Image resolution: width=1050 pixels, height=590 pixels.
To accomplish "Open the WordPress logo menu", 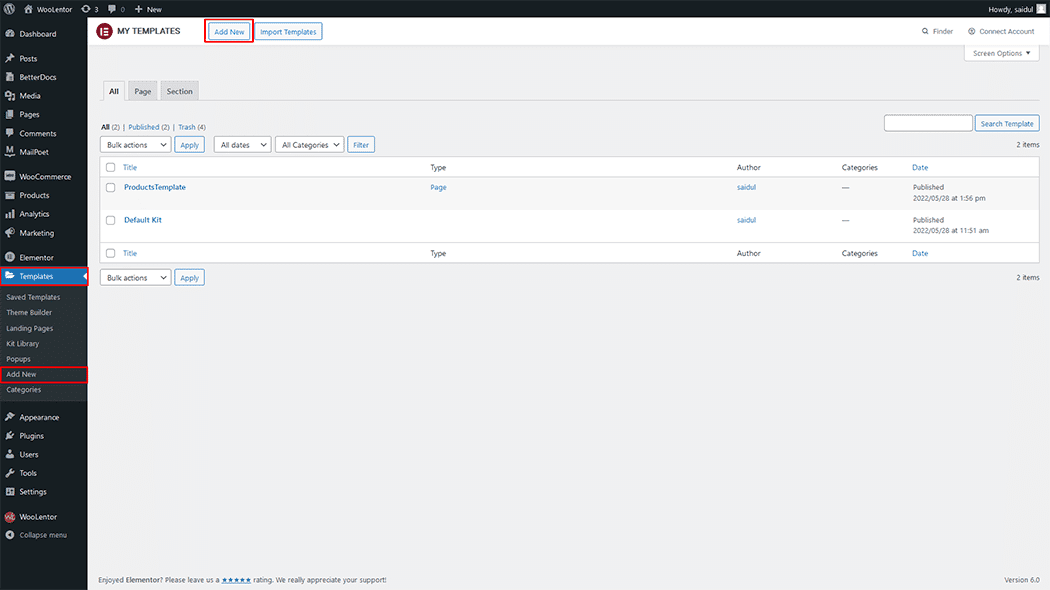I will click(9, 9).
